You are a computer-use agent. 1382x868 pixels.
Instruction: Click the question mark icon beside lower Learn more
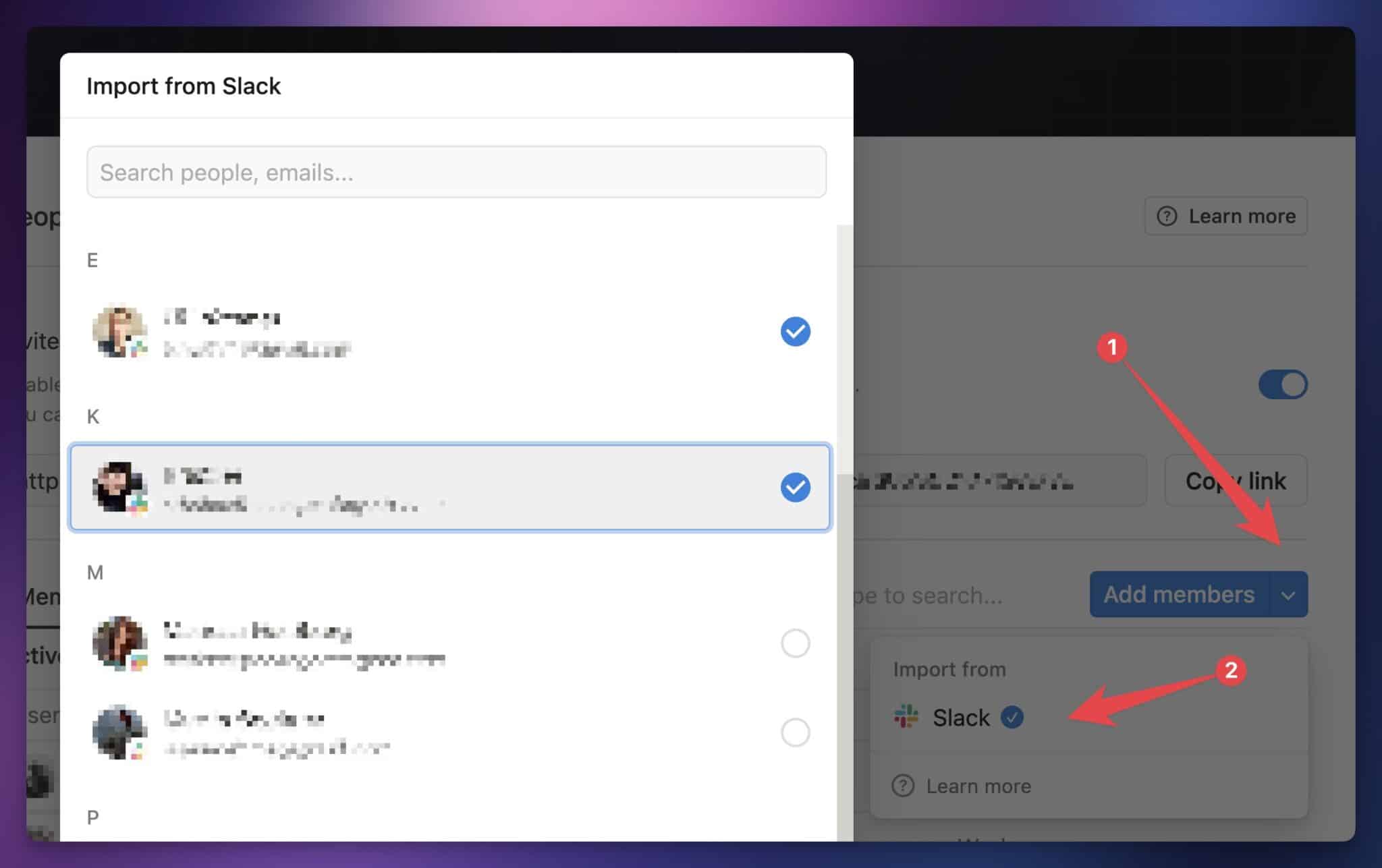tap(903, 785)
